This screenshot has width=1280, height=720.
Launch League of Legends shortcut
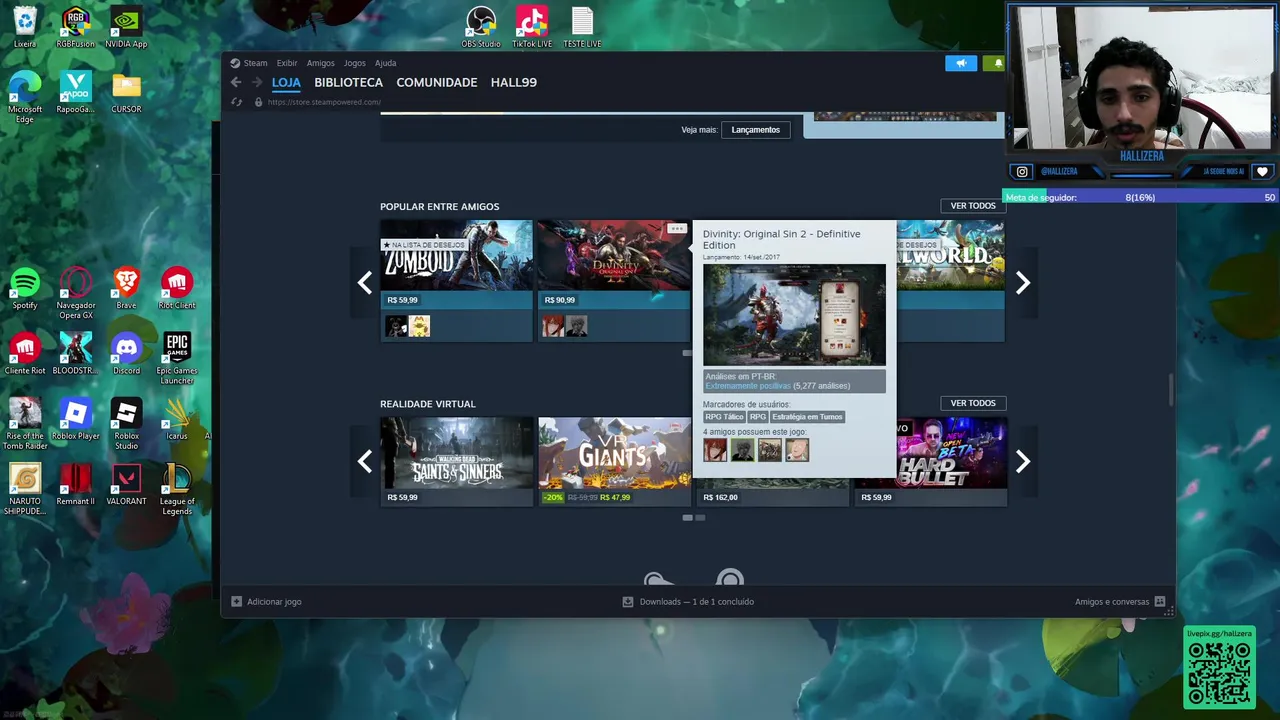click(177, 489)
